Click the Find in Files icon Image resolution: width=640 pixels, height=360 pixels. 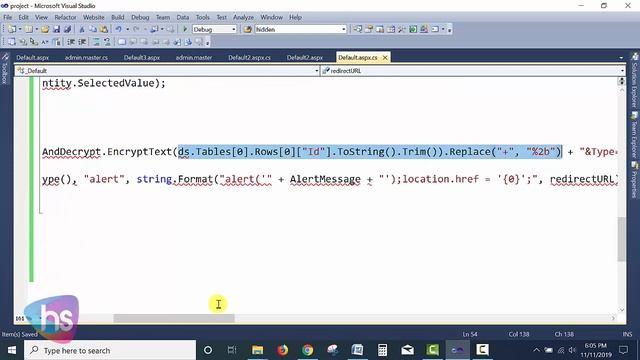coord(247,29)
